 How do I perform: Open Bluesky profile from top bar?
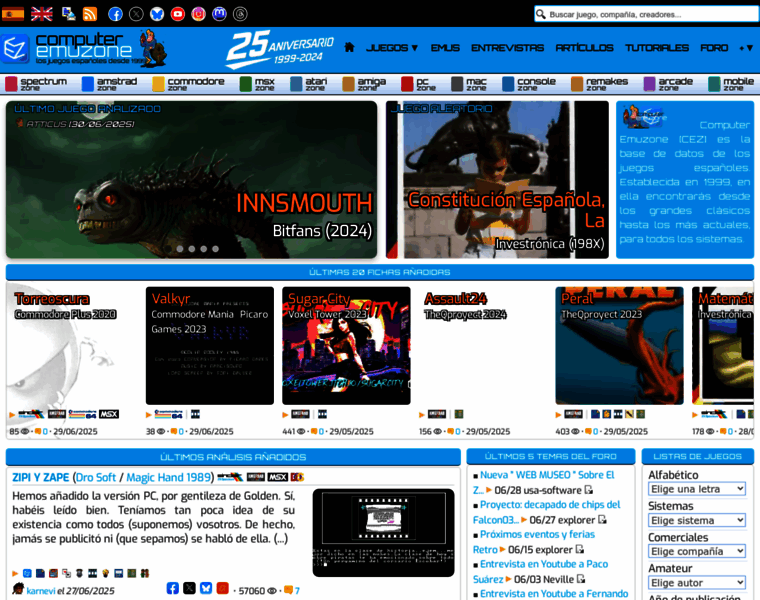point(157,14)
